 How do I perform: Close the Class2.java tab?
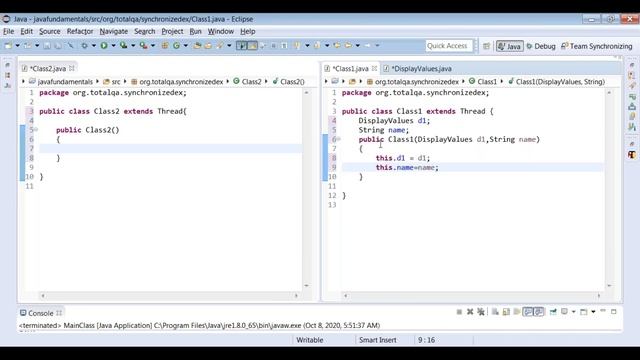pos(72,68)
